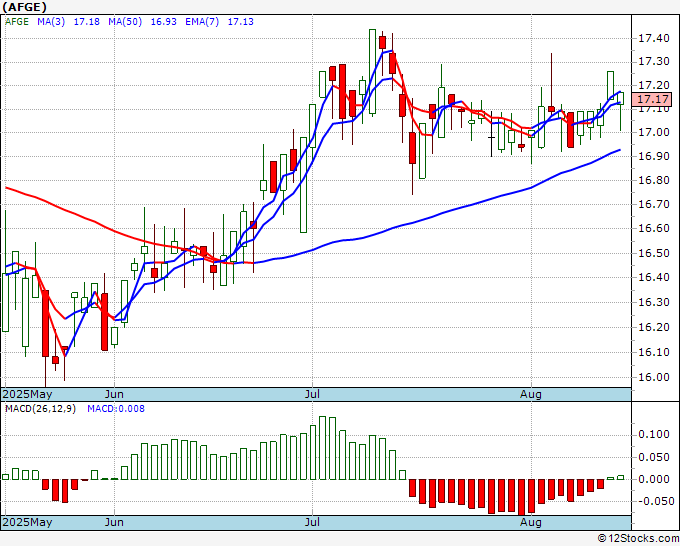Viewport: 680px width, 546px height.
Task: Click the MA(50) value 16.93
Action: [163, 22]
